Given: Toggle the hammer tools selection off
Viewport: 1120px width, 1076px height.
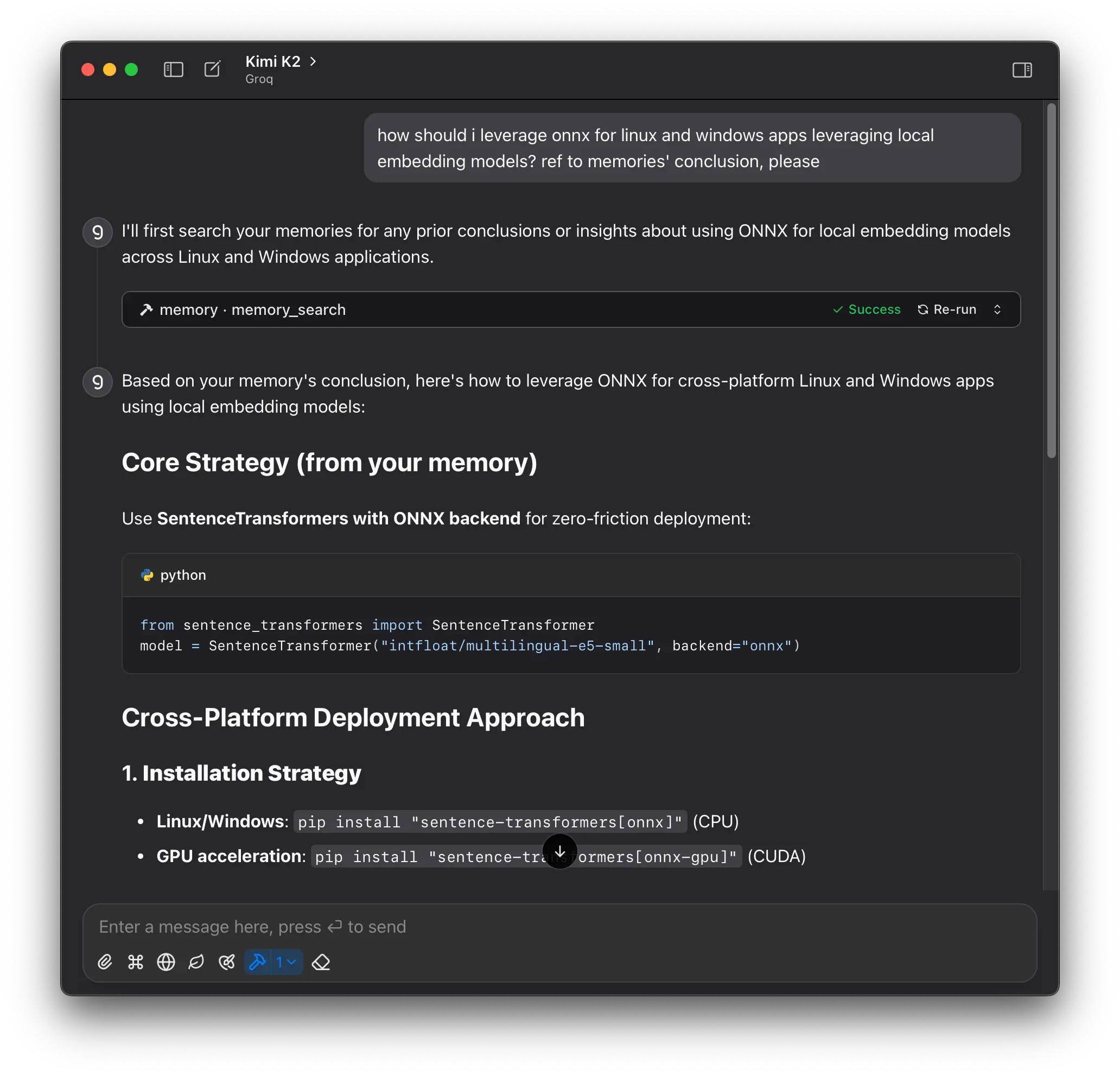Looking at the screenshot, I should (258, 962).
